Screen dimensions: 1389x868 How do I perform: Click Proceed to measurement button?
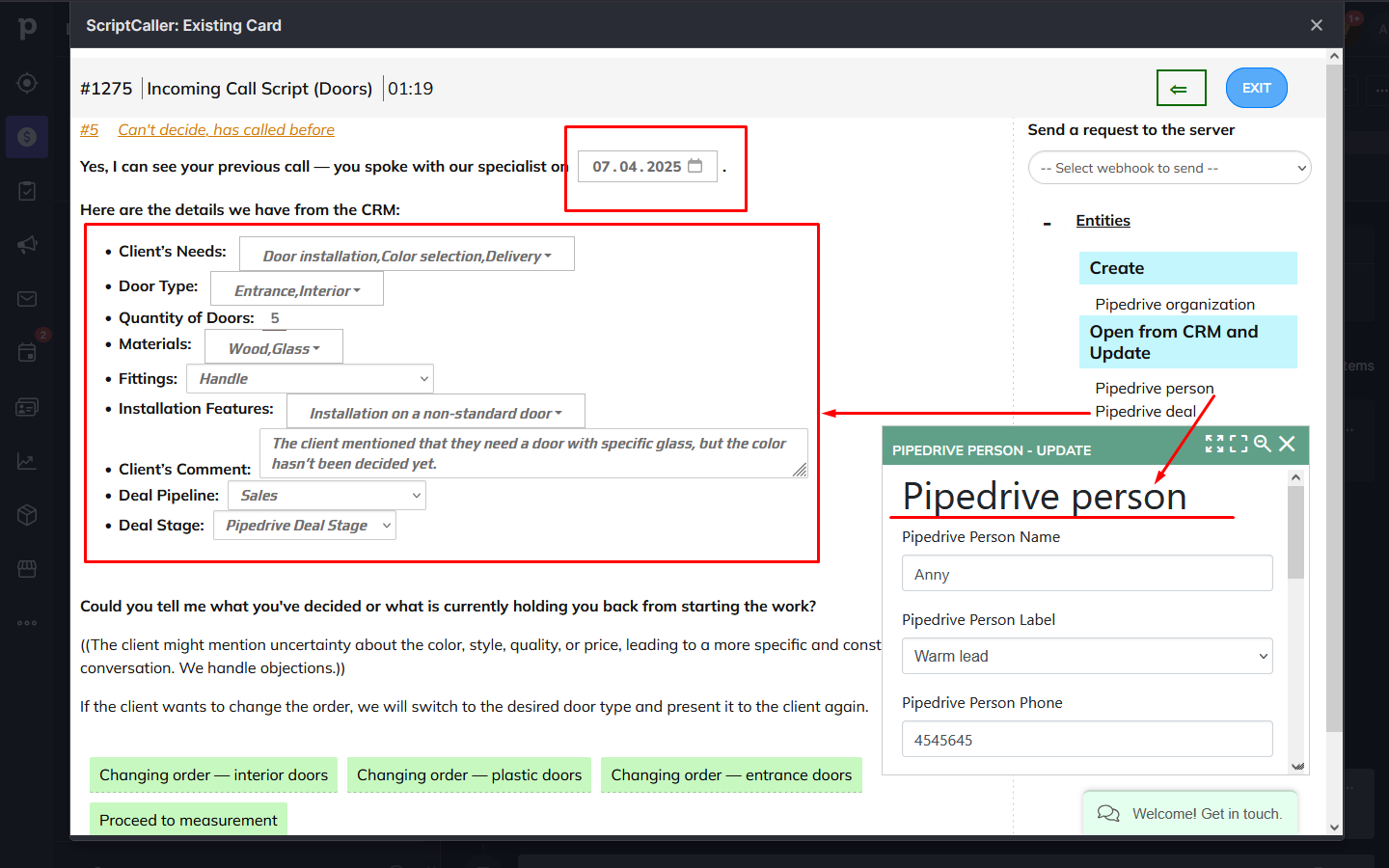[188, 819]
